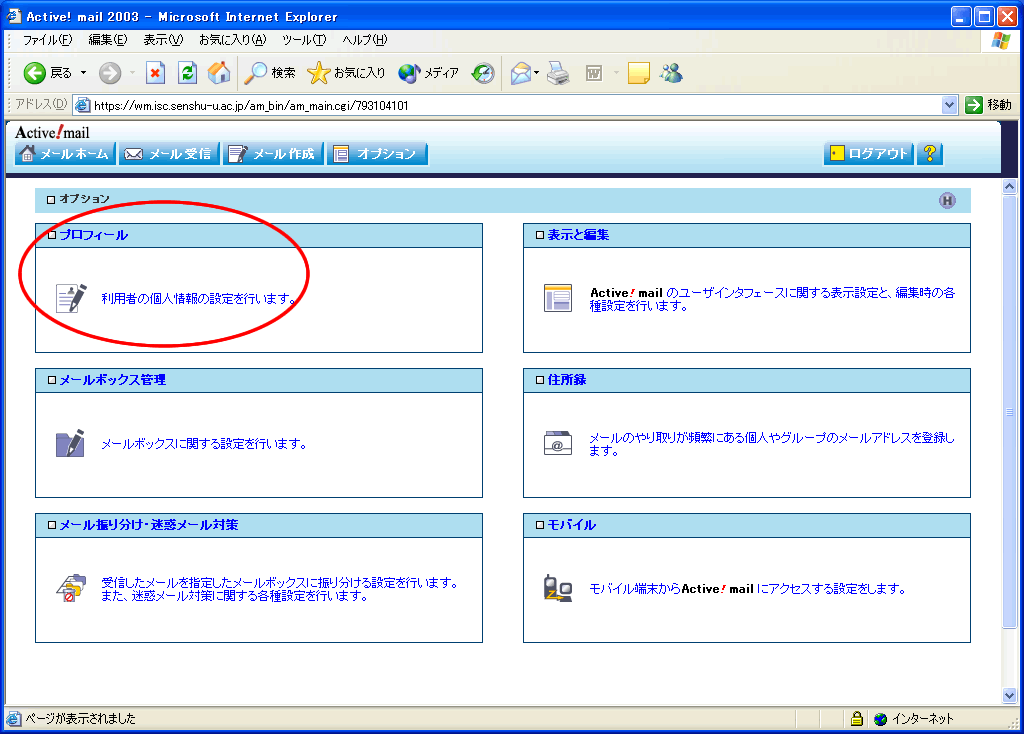Click the user interface display settings description link
This screenshot has width=1024, height=734.
tap(772, 299)
